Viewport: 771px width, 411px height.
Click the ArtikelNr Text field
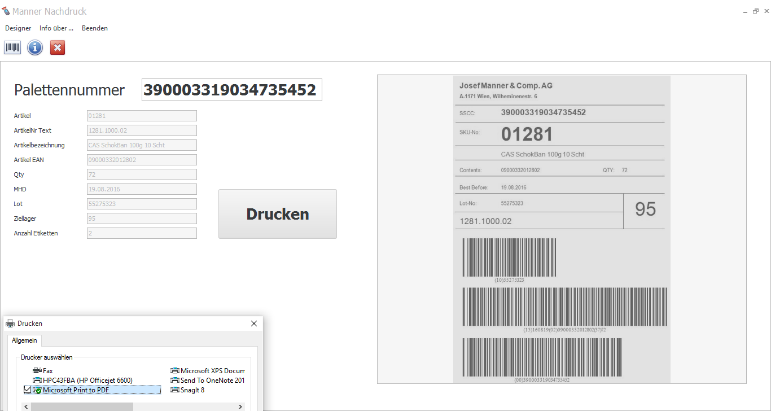pos(142,130)
